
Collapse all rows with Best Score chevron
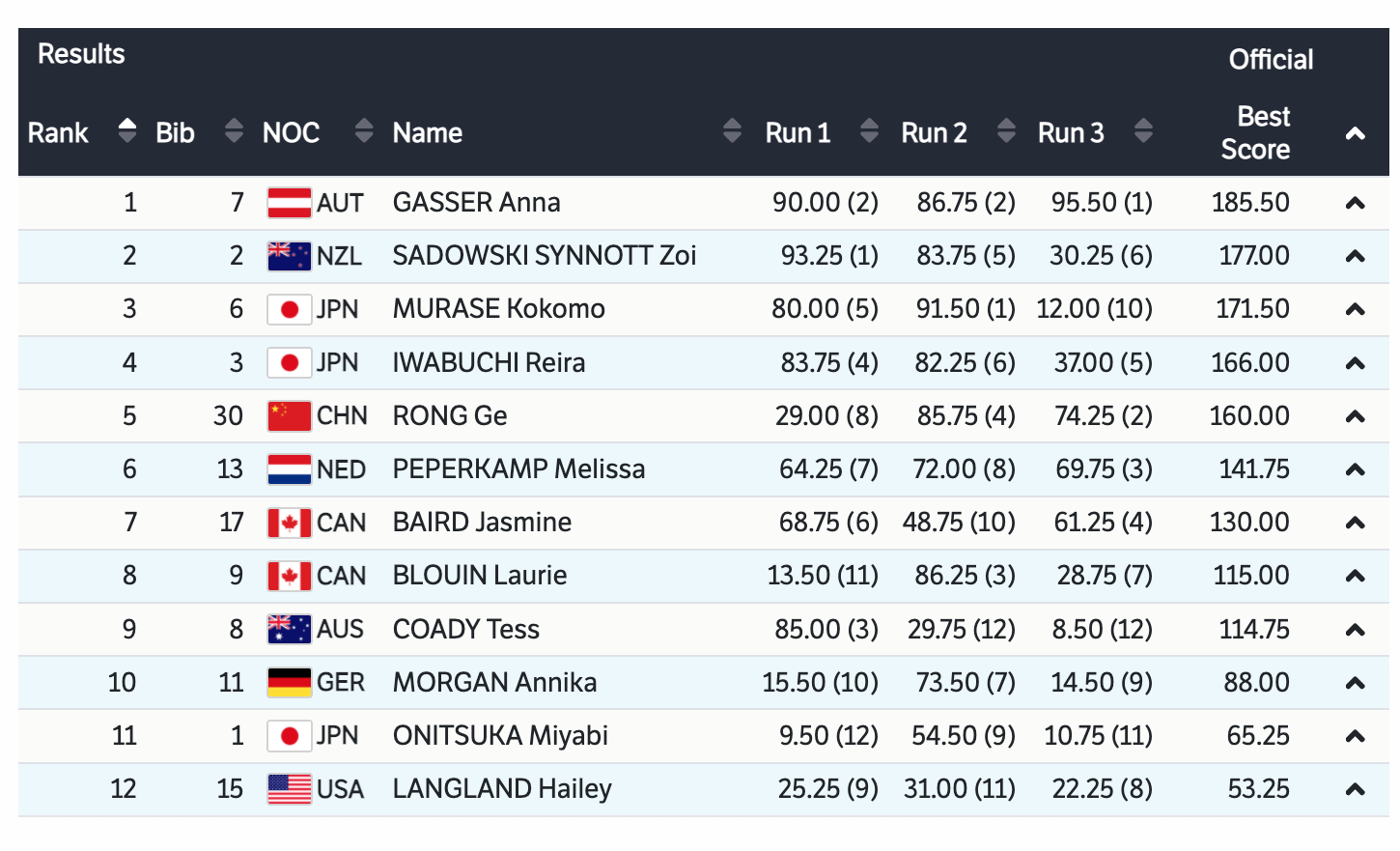1355,134
